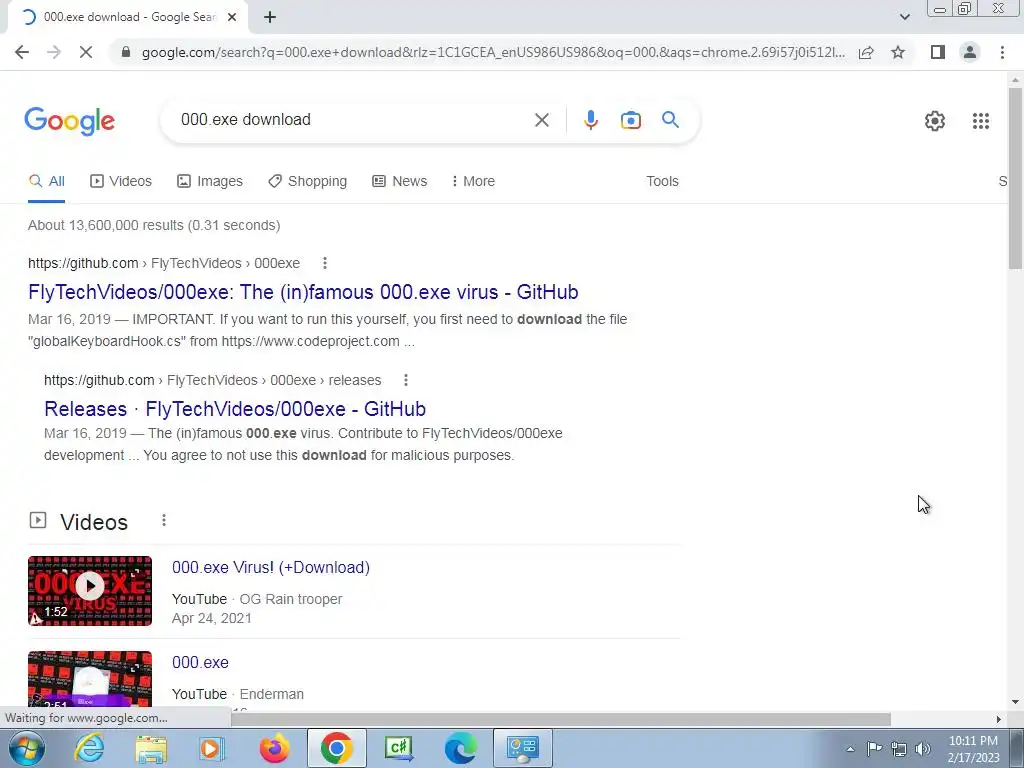Image resolution: width=1024 pixels, height=768 pixels.
Task: Bookmark this page with the star icon
Action: click(898, 52)
